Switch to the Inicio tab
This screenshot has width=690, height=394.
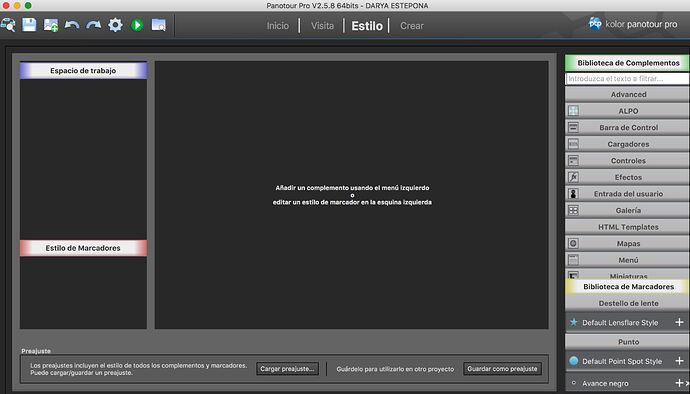coord(278,26)
